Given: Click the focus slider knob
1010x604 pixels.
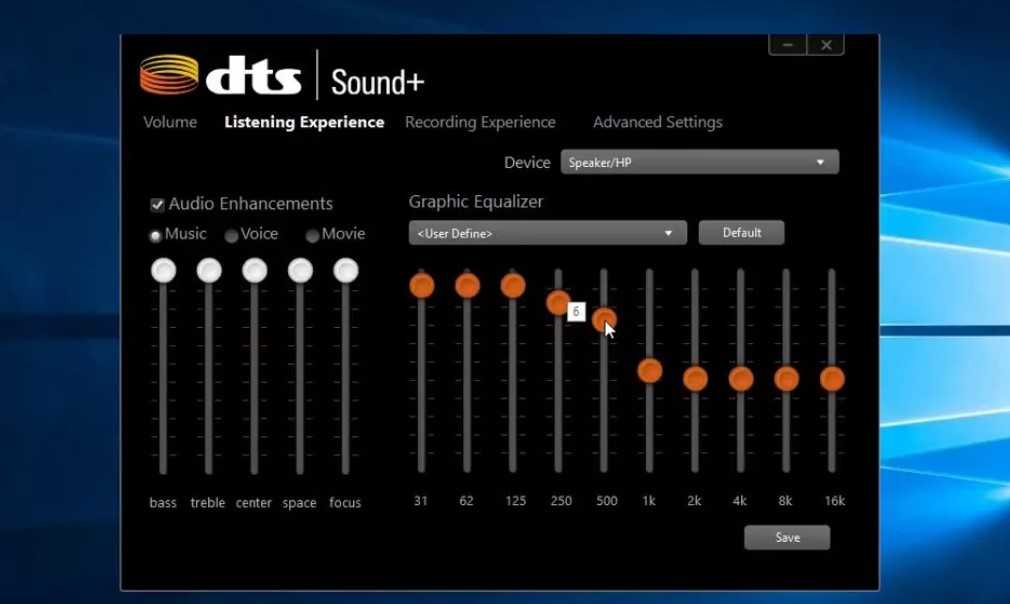Looking at the screenshot, I should coord(346,270).
